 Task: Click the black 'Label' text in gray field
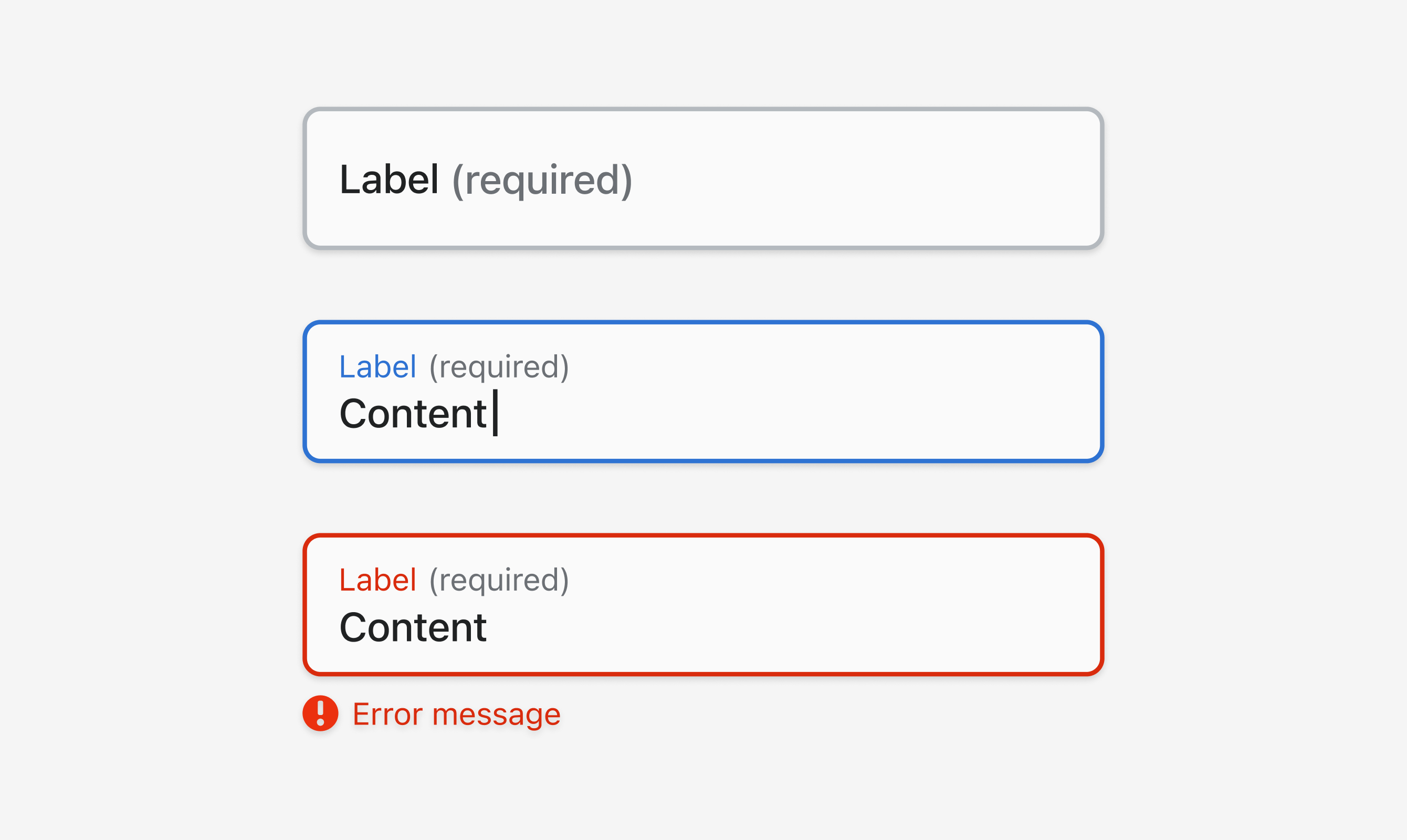[389, 180]
